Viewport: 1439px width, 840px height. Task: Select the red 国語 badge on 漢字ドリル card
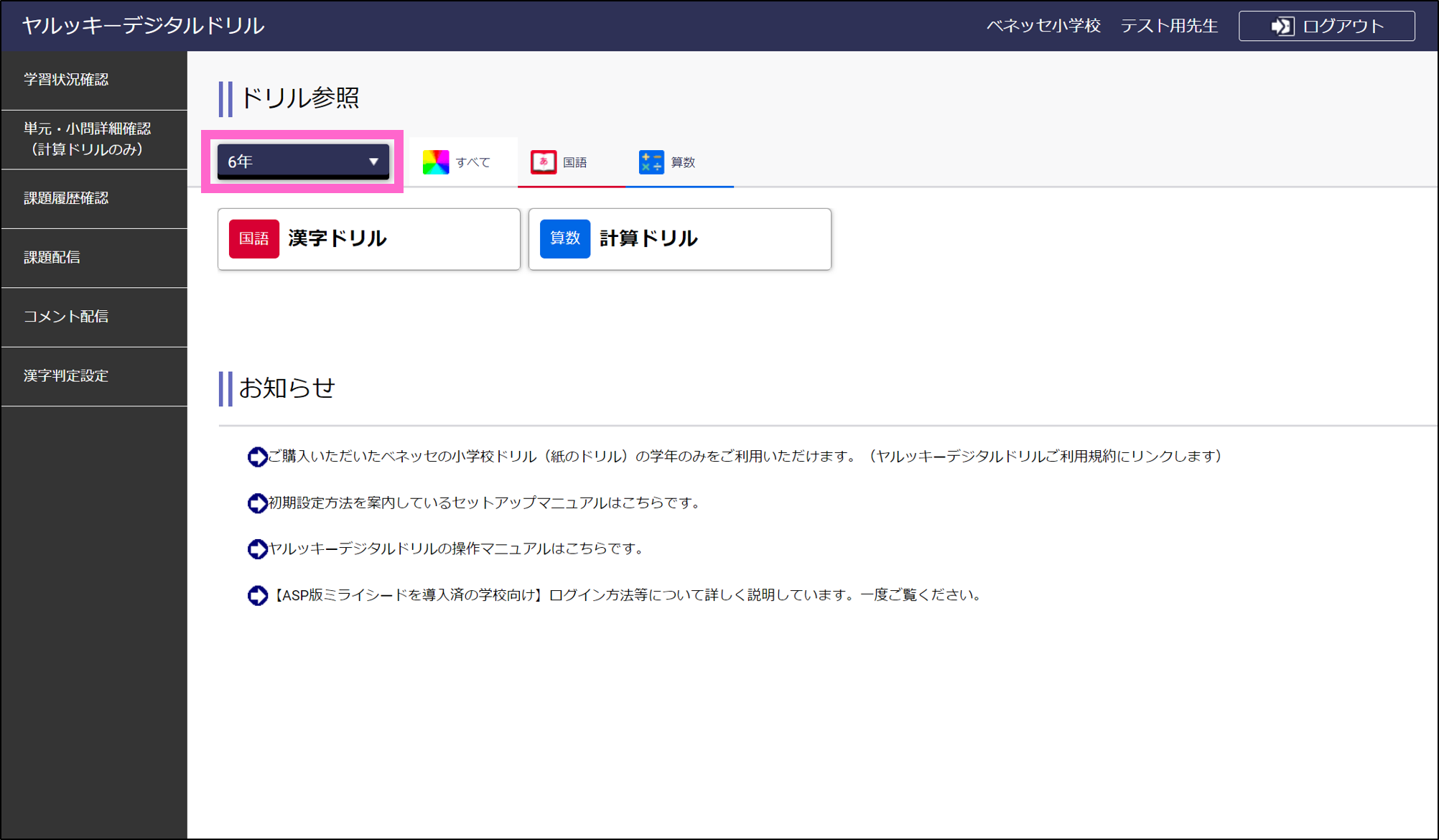tap(253, 239)
